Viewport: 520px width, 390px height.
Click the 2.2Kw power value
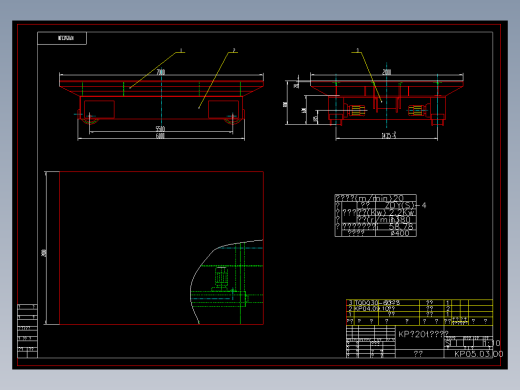(402, 212)
